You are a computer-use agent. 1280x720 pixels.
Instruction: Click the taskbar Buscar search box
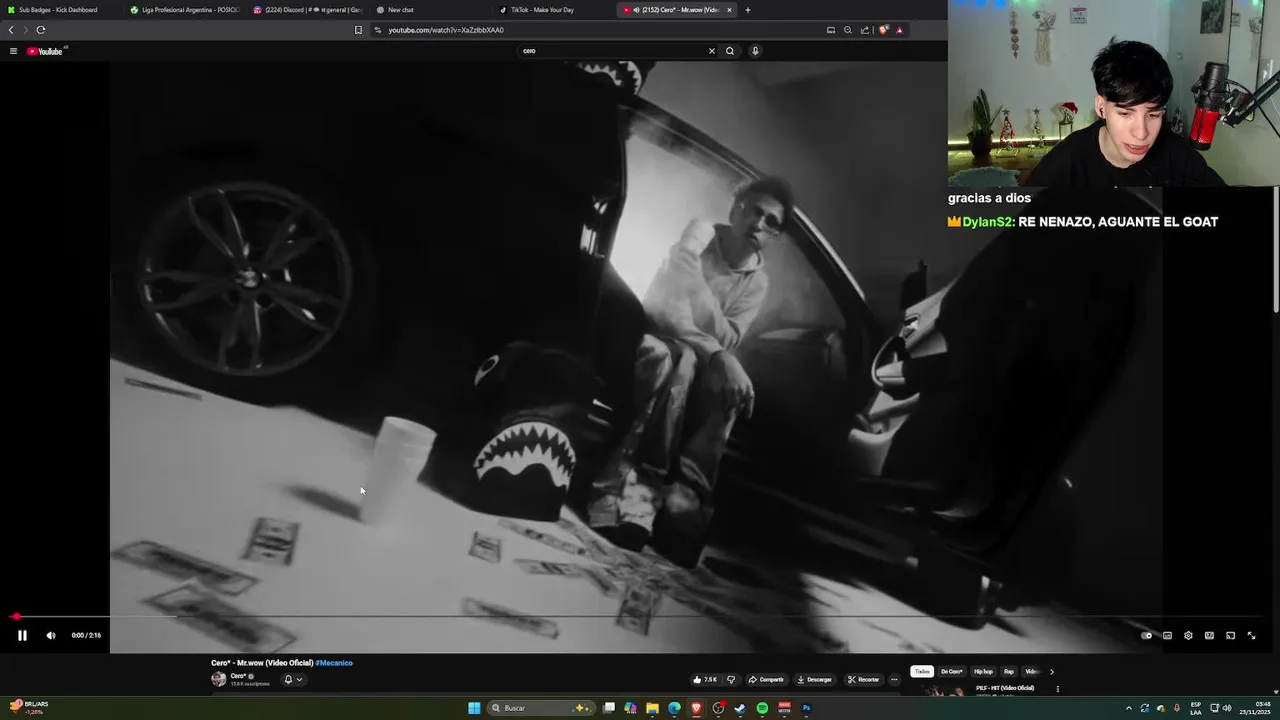539,708
